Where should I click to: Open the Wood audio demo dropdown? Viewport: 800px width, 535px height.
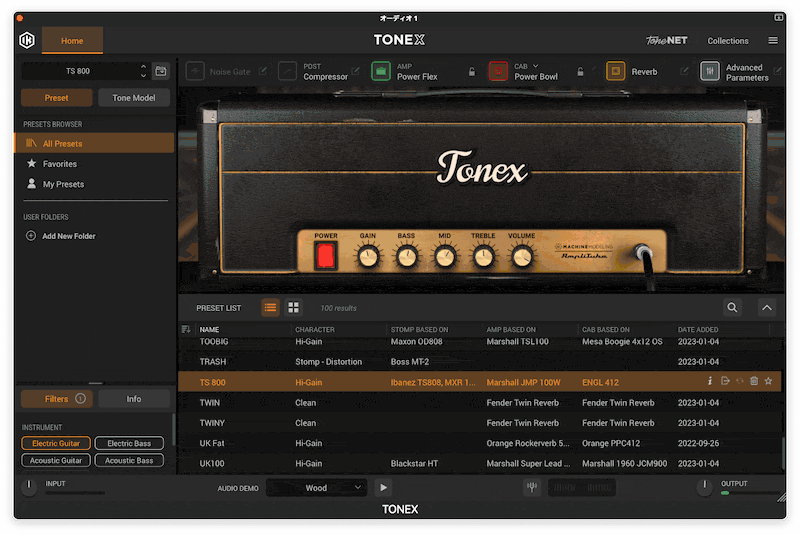317,488
